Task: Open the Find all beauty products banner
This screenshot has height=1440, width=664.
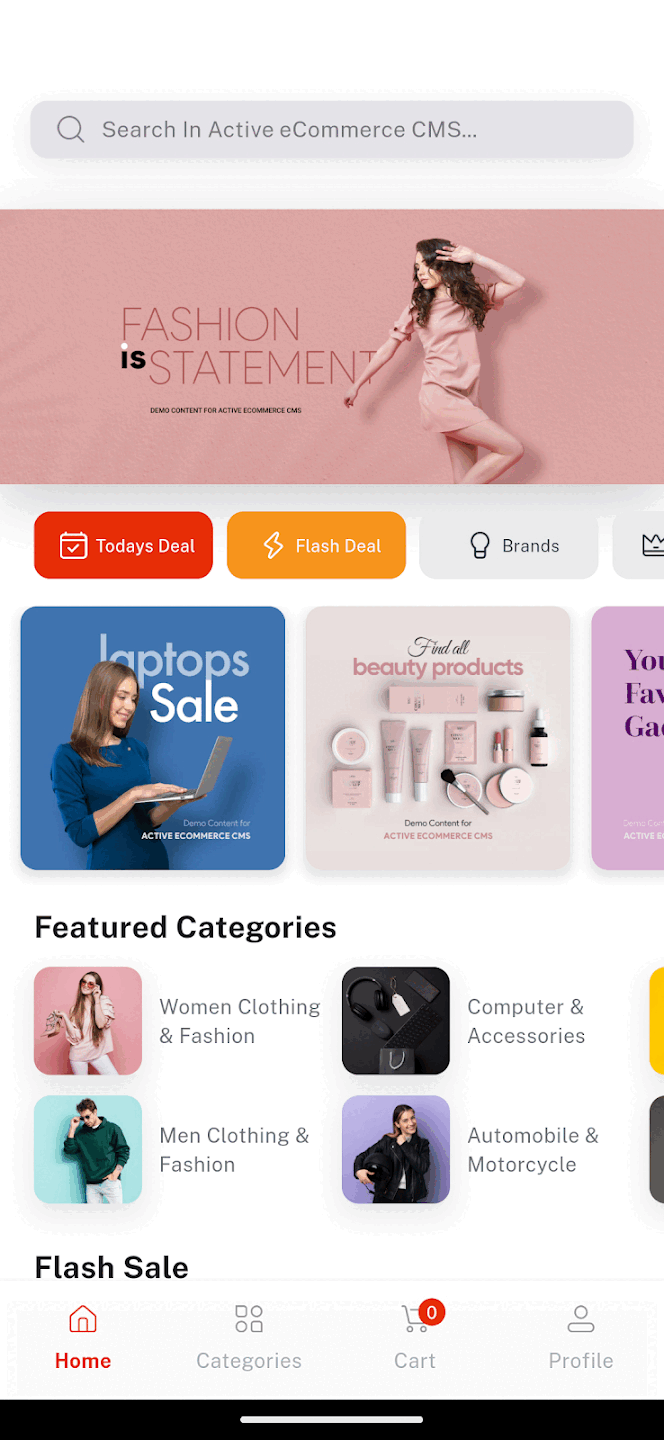Action: coord(438,738)
